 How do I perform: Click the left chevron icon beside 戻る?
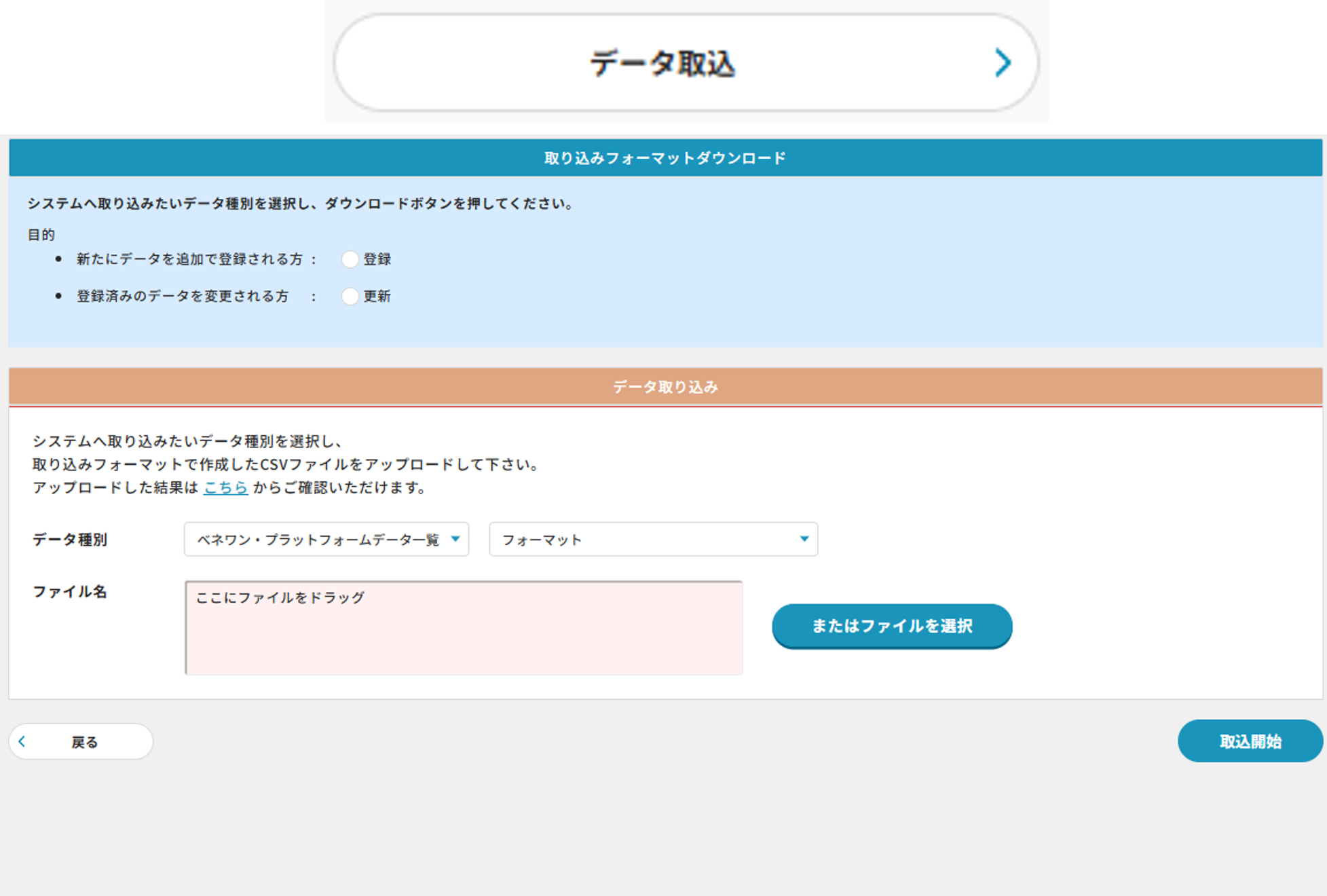(x=22, y=741)
